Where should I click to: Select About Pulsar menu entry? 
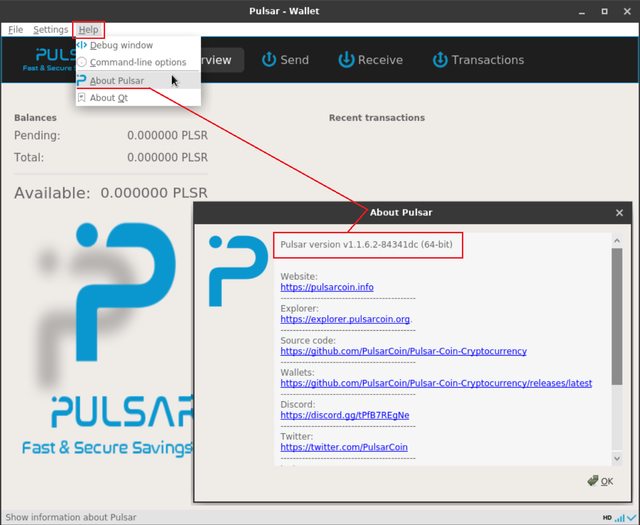coord(138,81)
